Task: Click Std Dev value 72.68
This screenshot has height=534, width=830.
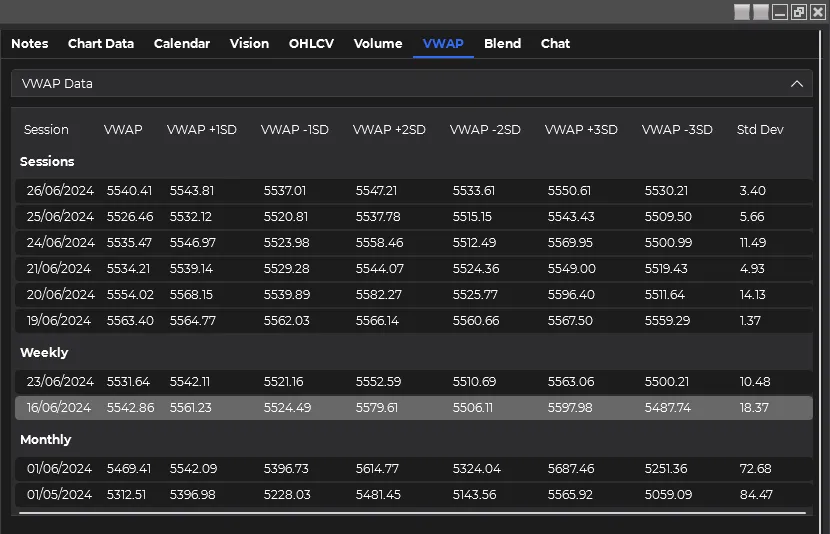Action: coord(755,468)
